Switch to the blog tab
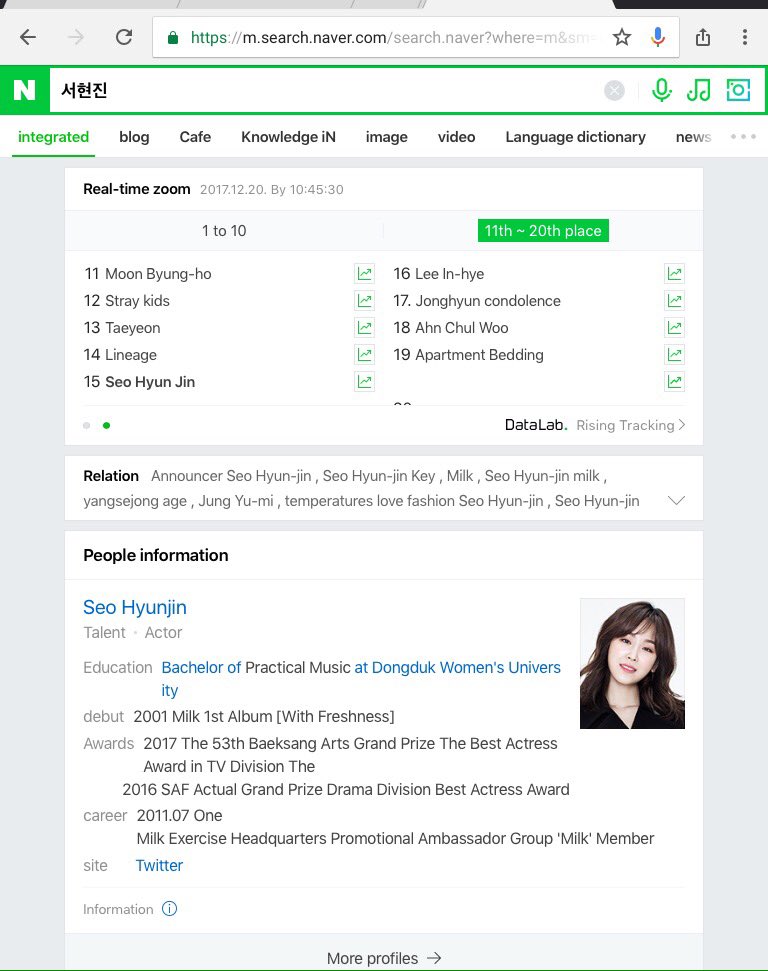Image resolution: width=768 pixels, height=971 pixels. tap(134, 137)
